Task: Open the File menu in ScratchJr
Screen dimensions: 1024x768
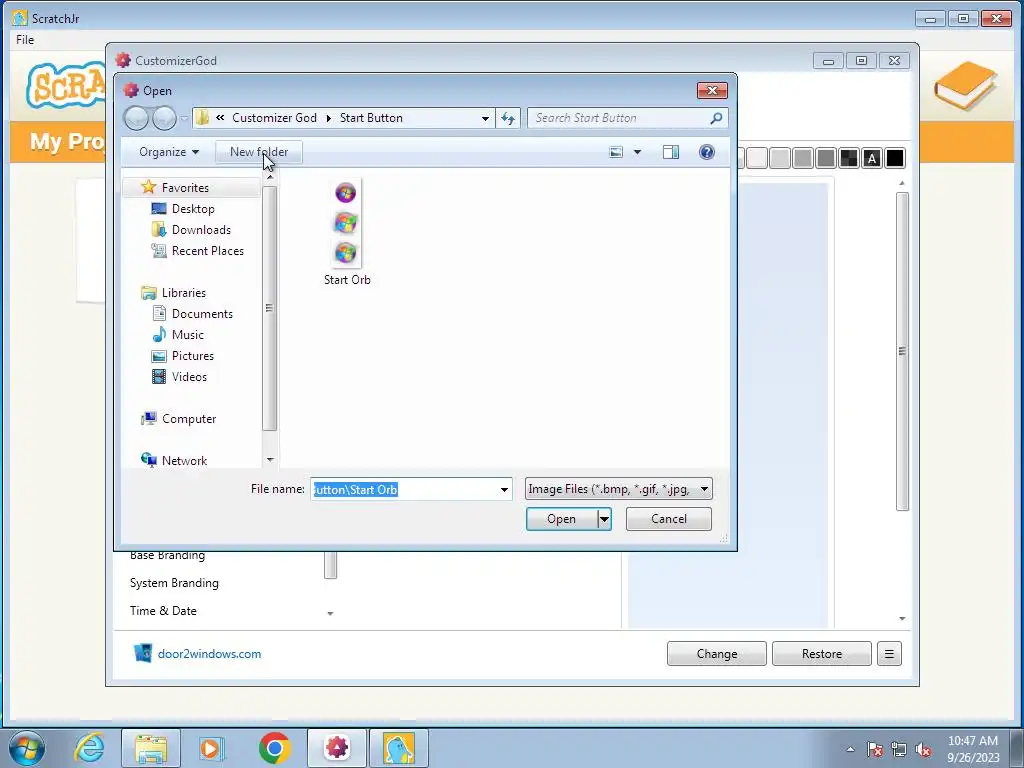Action: (x=25, y=40)
